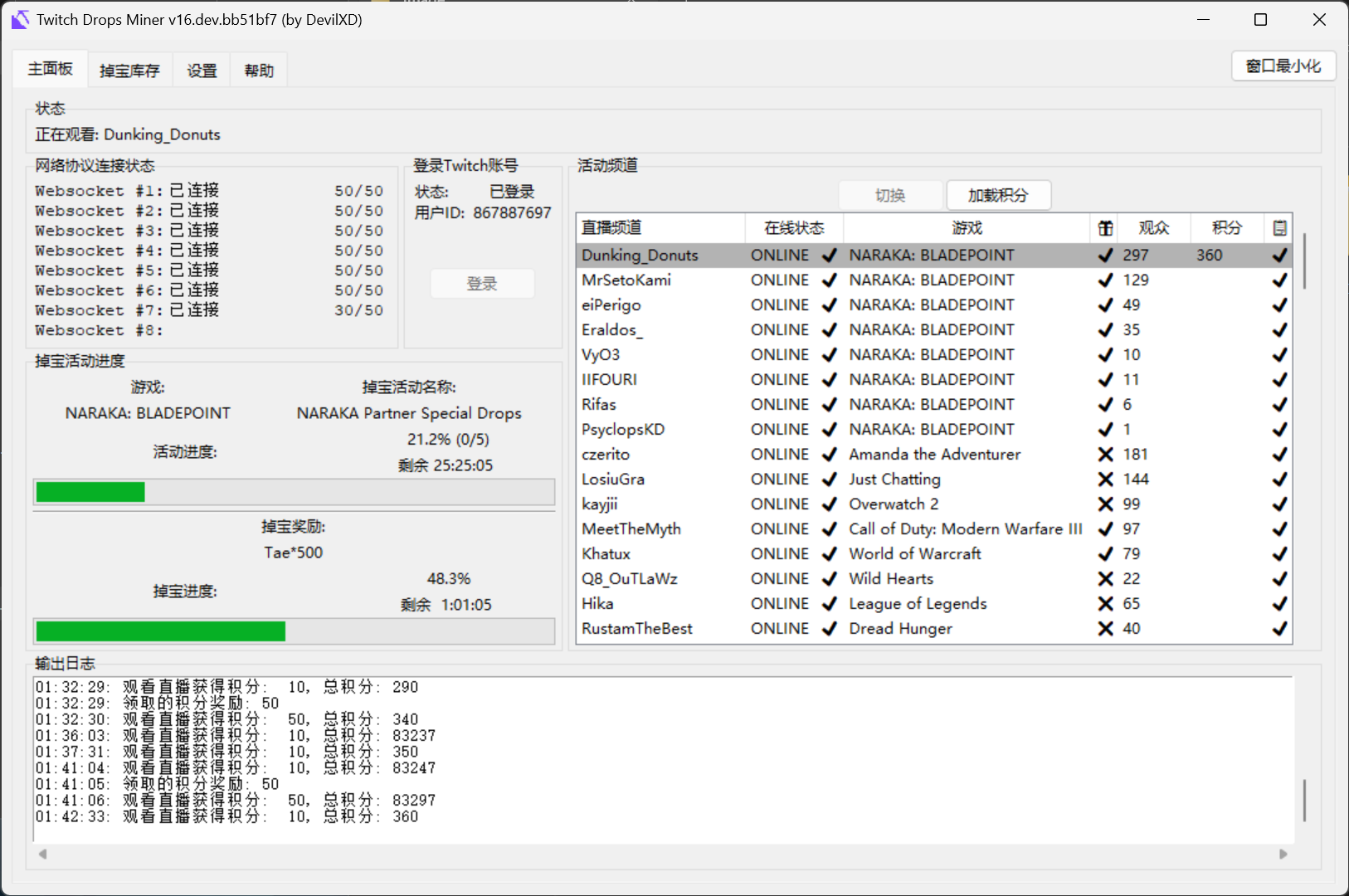Screen dimensions: 1349x896
Task: Click user ID 867887697 text
Action: (x=512, y=213)
